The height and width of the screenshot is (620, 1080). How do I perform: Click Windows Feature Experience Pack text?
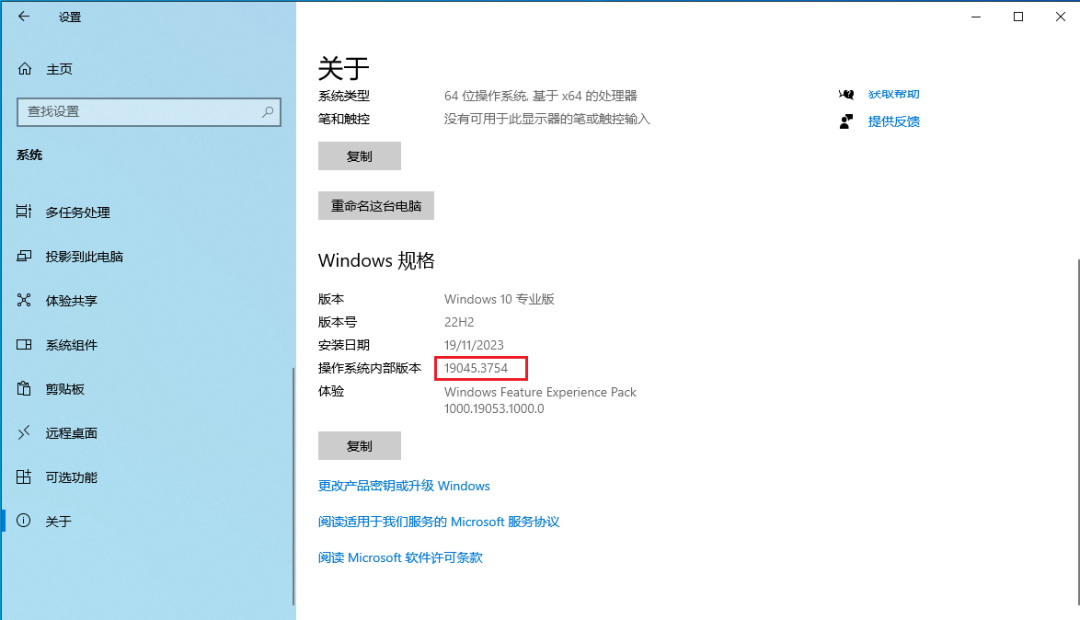point(541,392)
